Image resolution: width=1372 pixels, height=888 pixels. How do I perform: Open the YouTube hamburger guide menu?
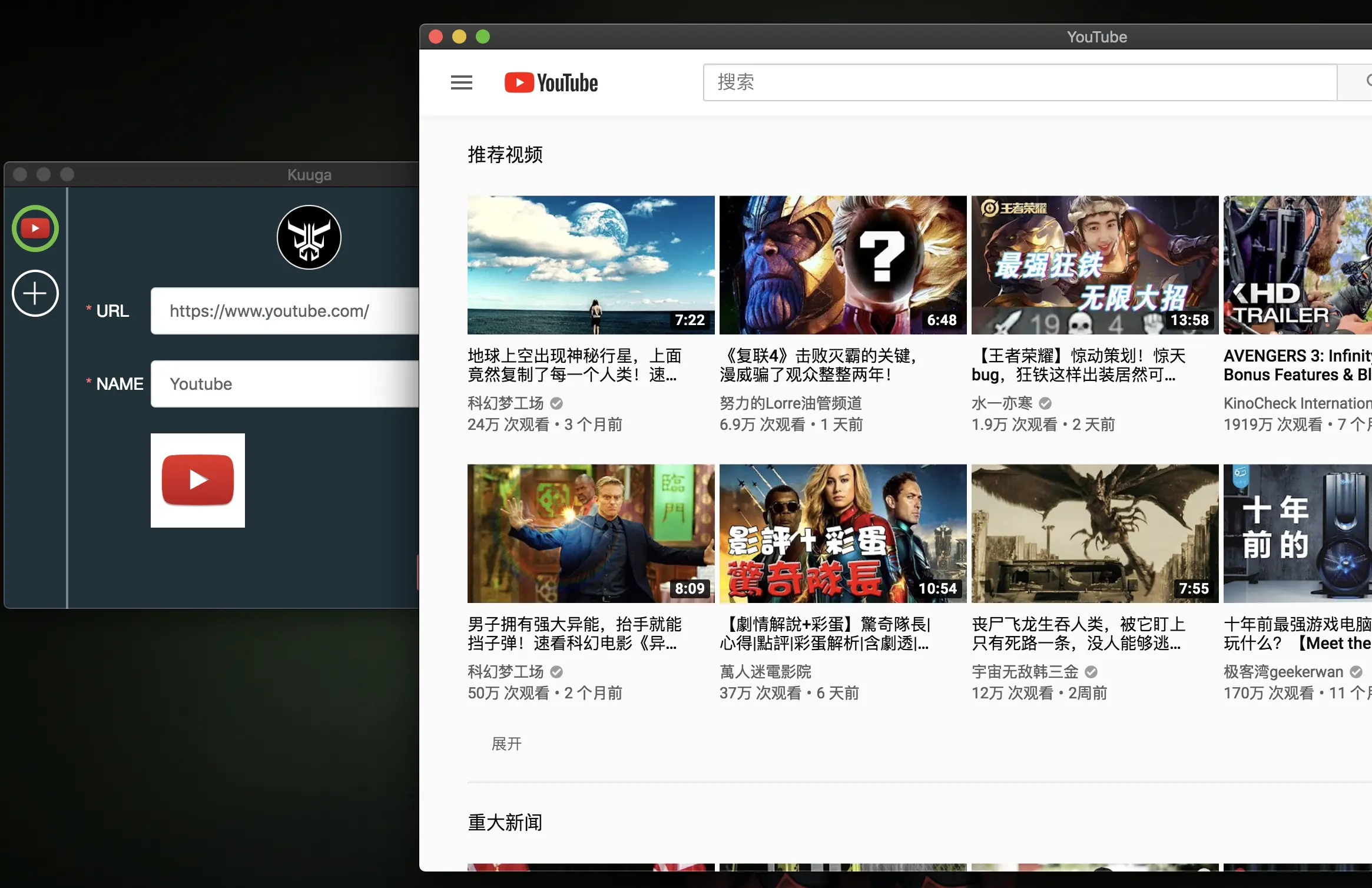point(461,82)
